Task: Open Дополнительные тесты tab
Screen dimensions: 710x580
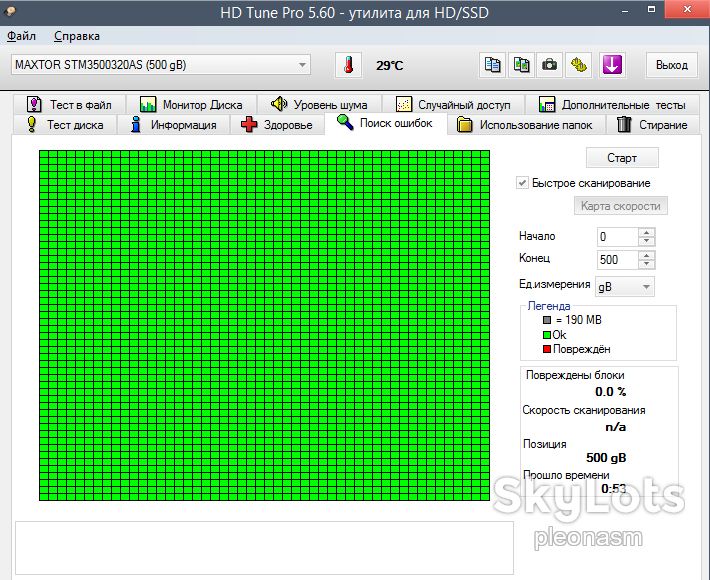Action: click(612, 105)
